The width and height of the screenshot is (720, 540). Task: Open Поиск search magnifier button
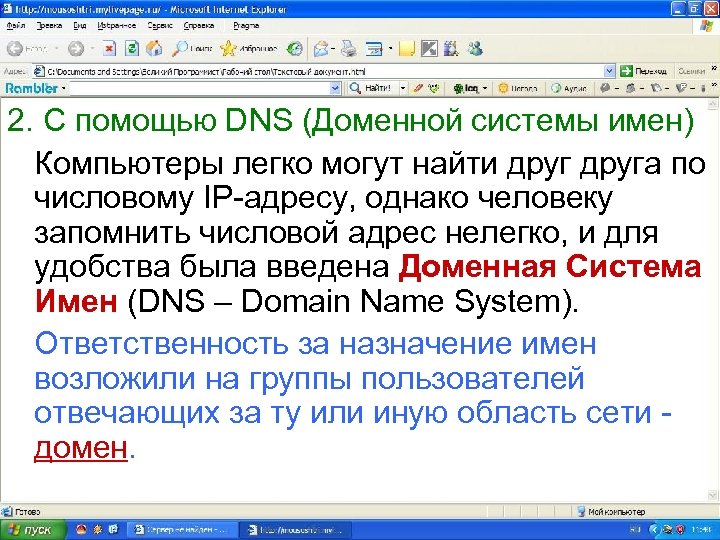point(191,48)
